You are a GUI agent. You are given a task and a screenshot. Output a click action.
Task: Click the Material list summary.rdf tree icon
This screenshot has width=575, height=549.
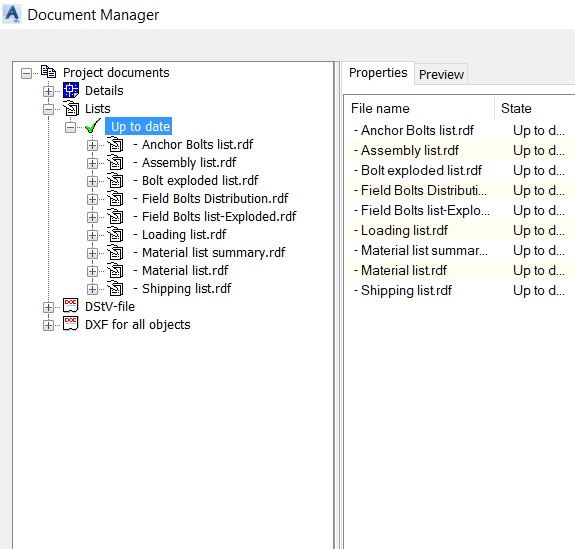coord(115,252)
